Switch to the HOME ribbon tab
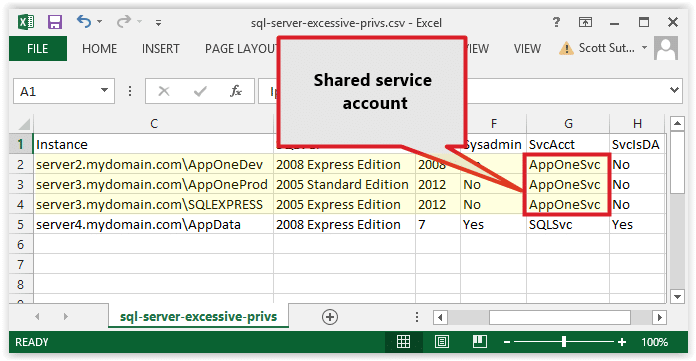Image resolution: width=696 pixels, height=361 pixels. (x=99, y=48)
